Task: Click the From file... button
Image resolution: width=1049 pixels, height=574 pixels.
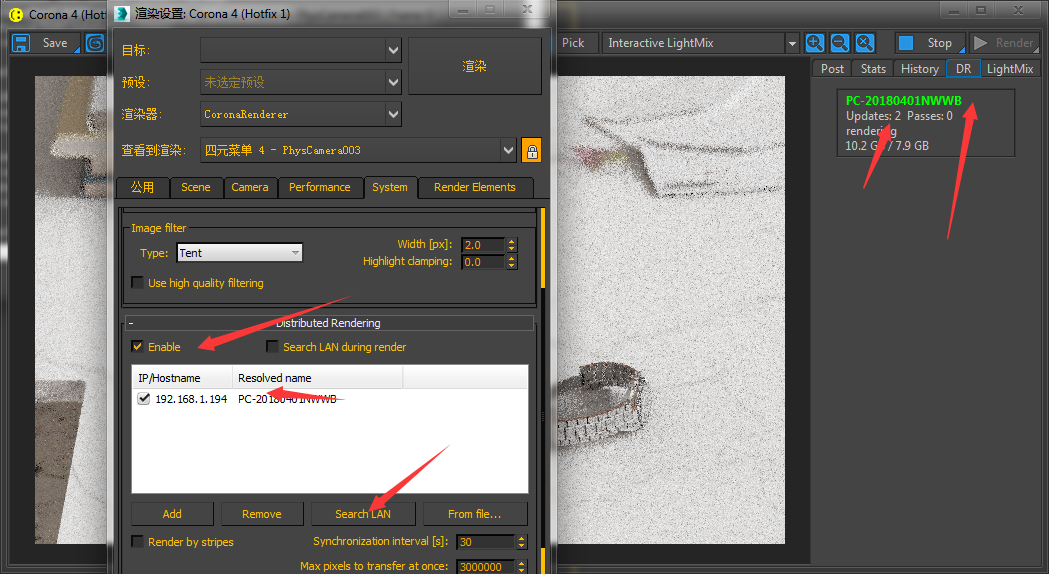Action: click(x=475, y=514)
